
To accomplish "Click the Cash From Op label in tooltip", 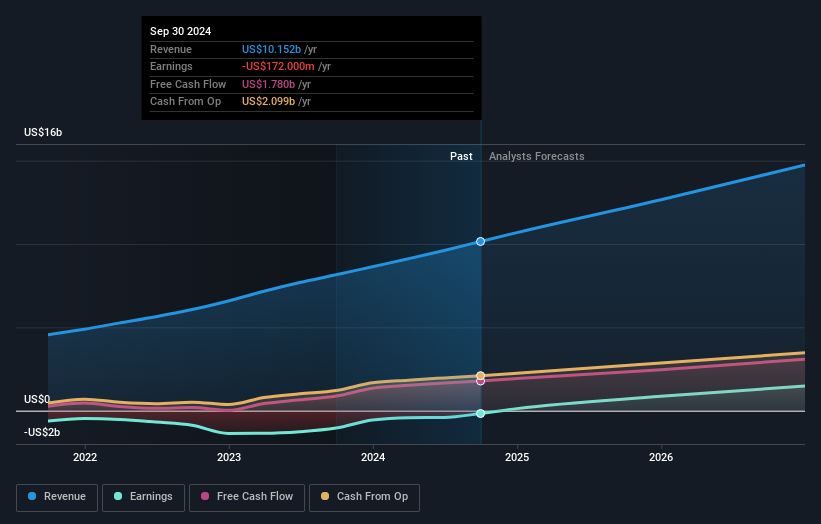I will (185, 102).
